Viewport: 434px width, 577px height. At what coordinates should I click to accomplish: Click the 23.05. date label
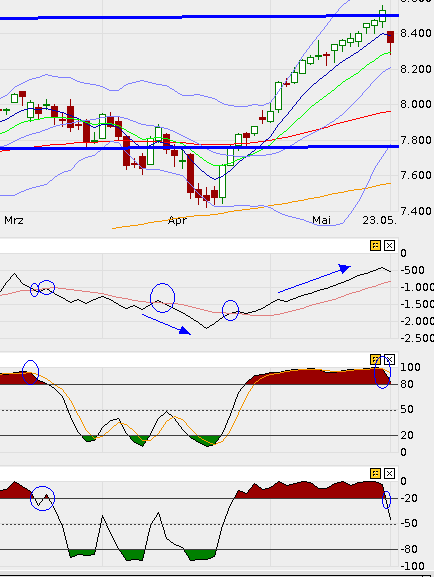(380, 220)
